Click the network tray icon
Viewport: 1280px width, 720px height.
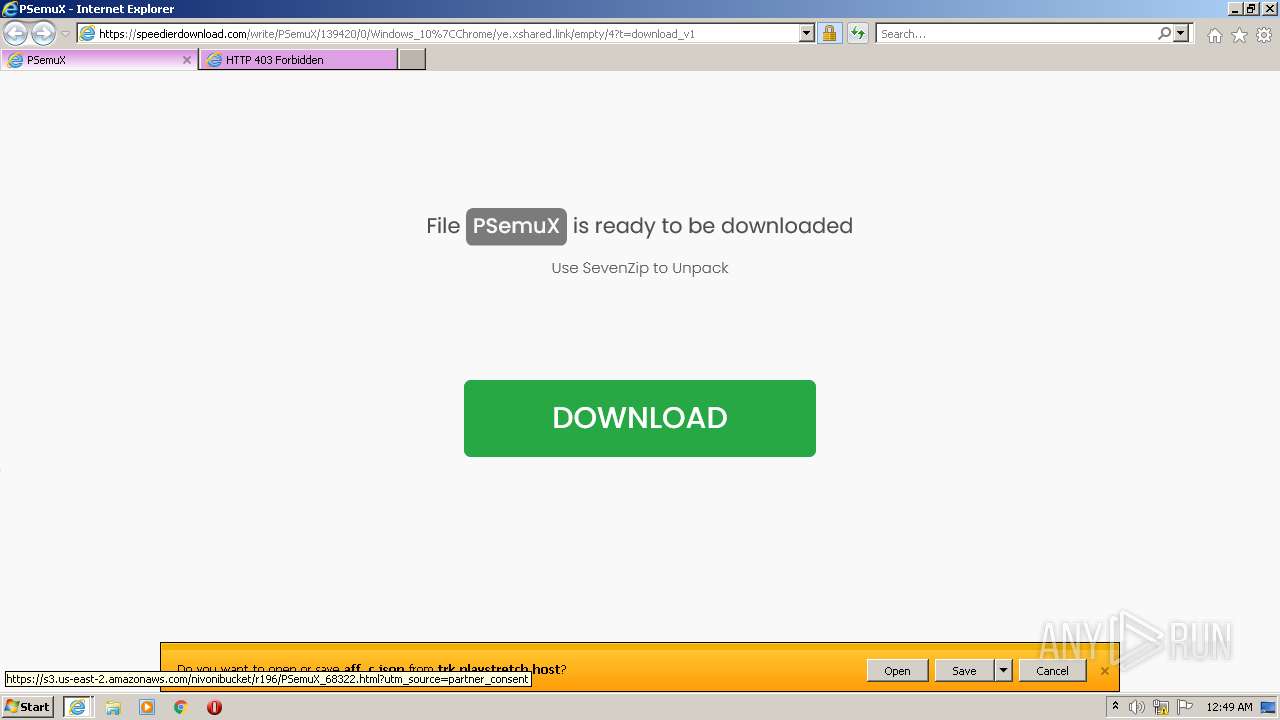click(1161, 707)
